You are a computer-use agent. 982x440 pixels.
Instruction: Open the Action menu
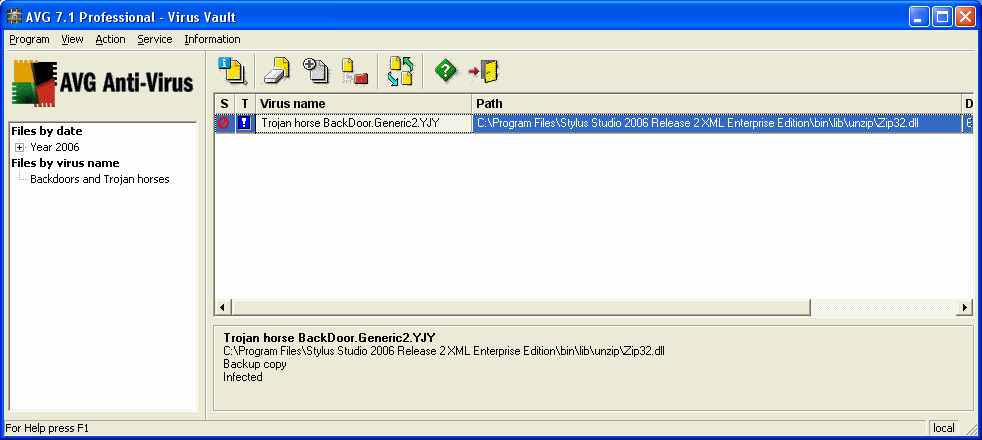click(110, 39)
